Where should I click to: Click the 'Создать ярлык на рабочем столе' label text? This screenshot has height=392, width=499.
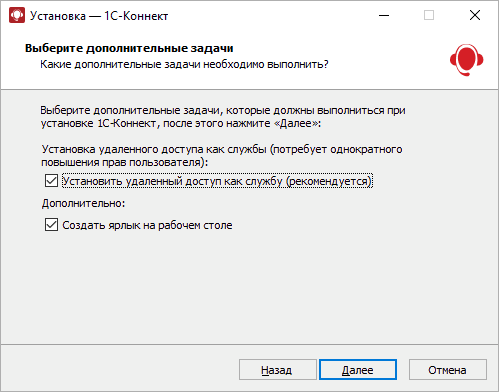click(x=147, y=225)
